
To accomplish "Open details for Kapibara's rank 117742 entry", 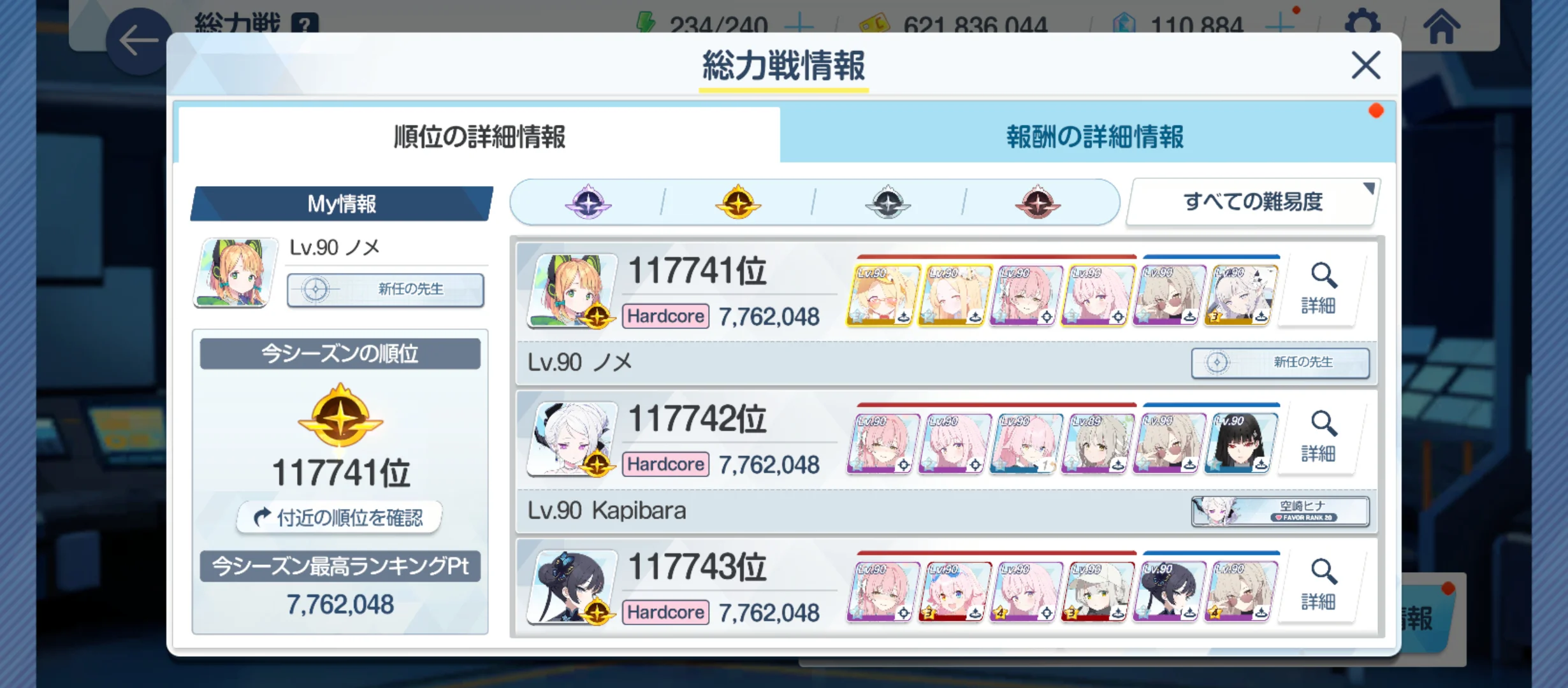I will coord(1318,438).
